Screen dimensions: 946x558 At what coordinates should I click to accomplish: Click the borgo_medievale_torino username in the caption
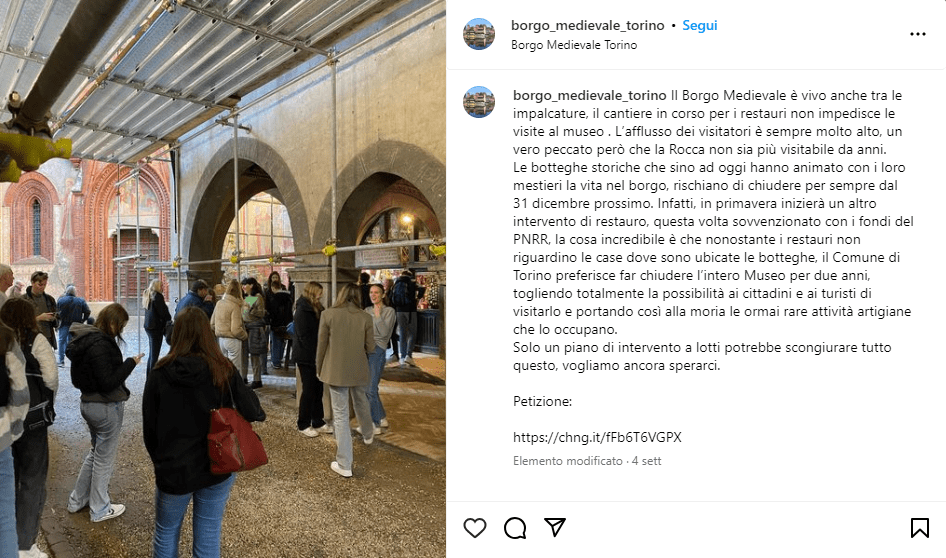coord(589,95)
